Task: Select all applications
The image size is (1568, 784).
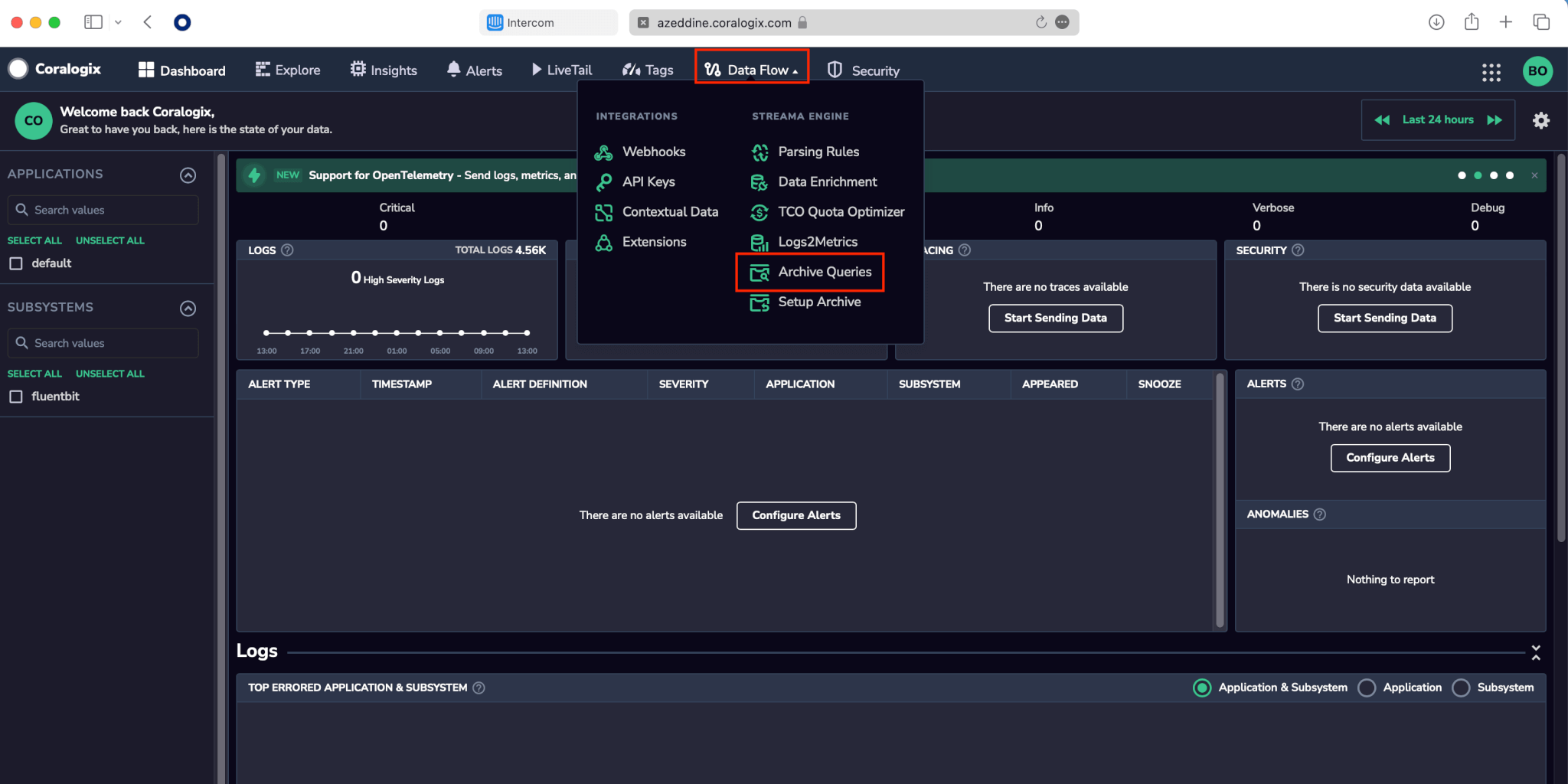Action: (34, 240)
